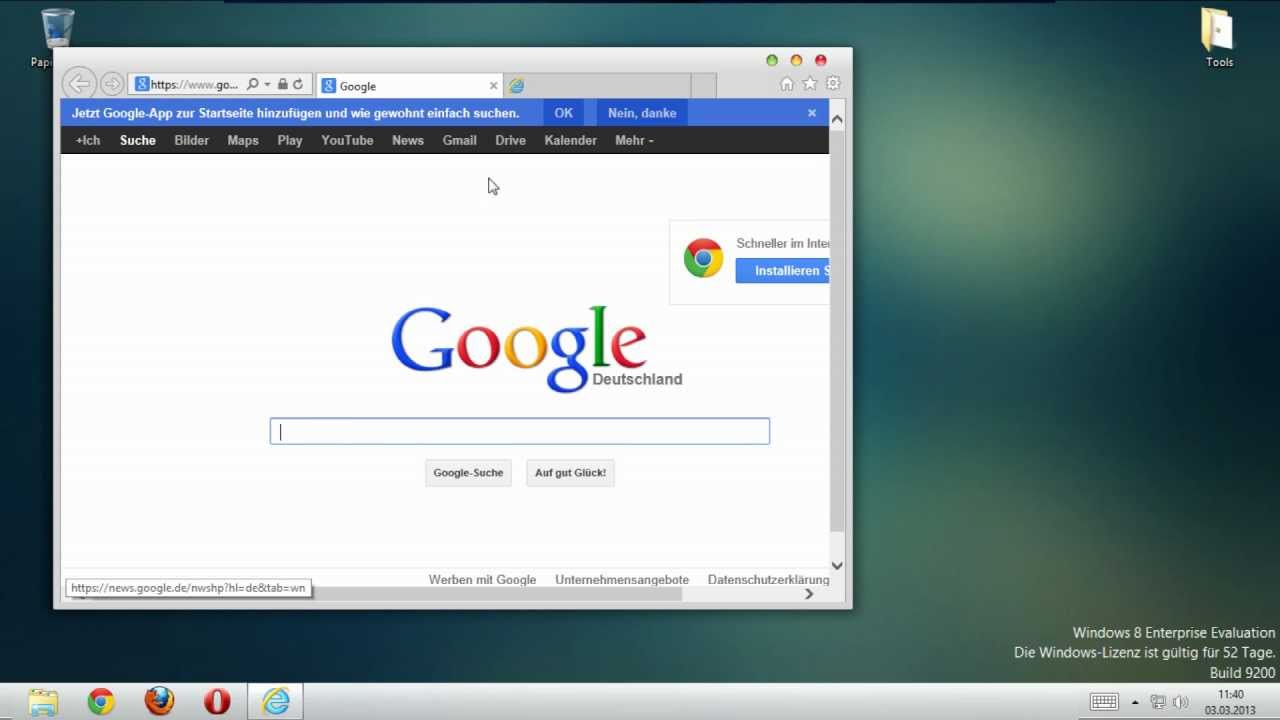Open Drive in Google bar
The image size is (1280, 720).
click(x=510, y=140)
